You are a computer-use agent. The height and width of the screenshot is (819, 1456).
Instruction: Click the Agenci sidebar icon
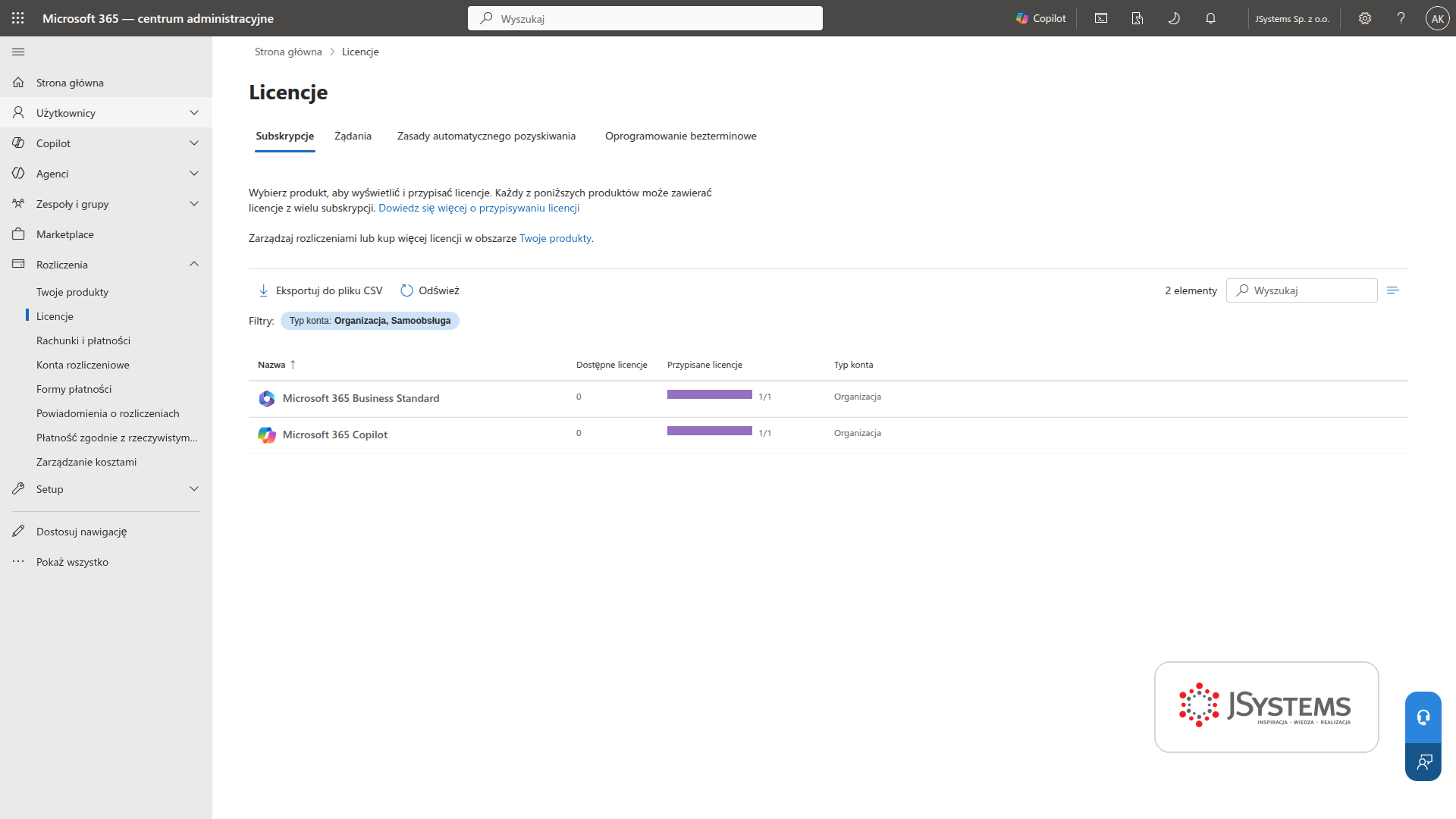point(18,173)
